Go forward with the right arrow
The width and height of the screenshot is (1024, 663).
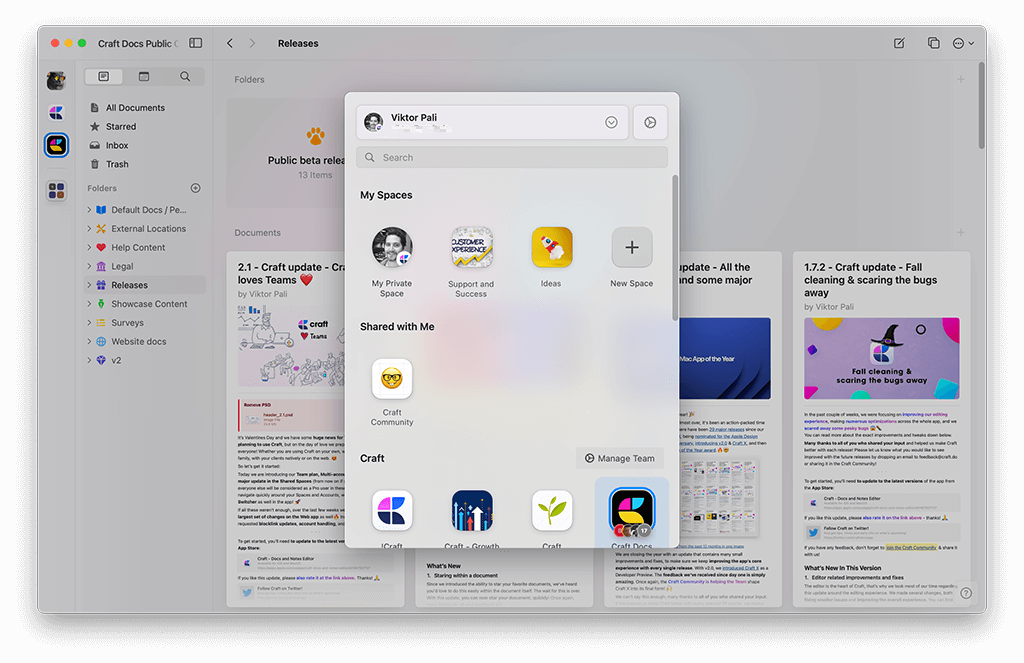252,43
